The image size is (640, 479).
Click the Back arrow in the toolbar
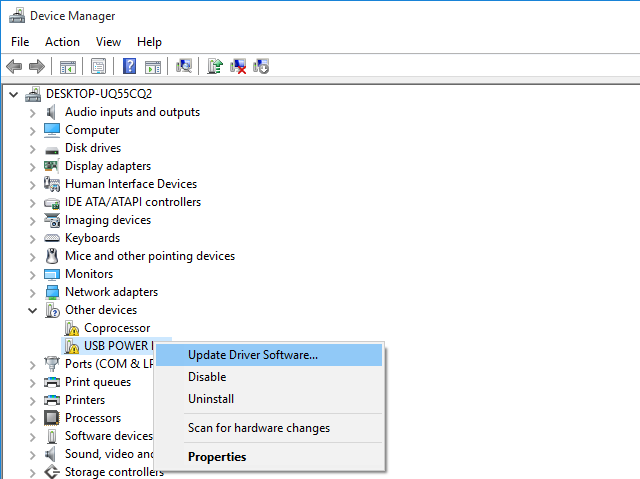click(x=14, y=67)
